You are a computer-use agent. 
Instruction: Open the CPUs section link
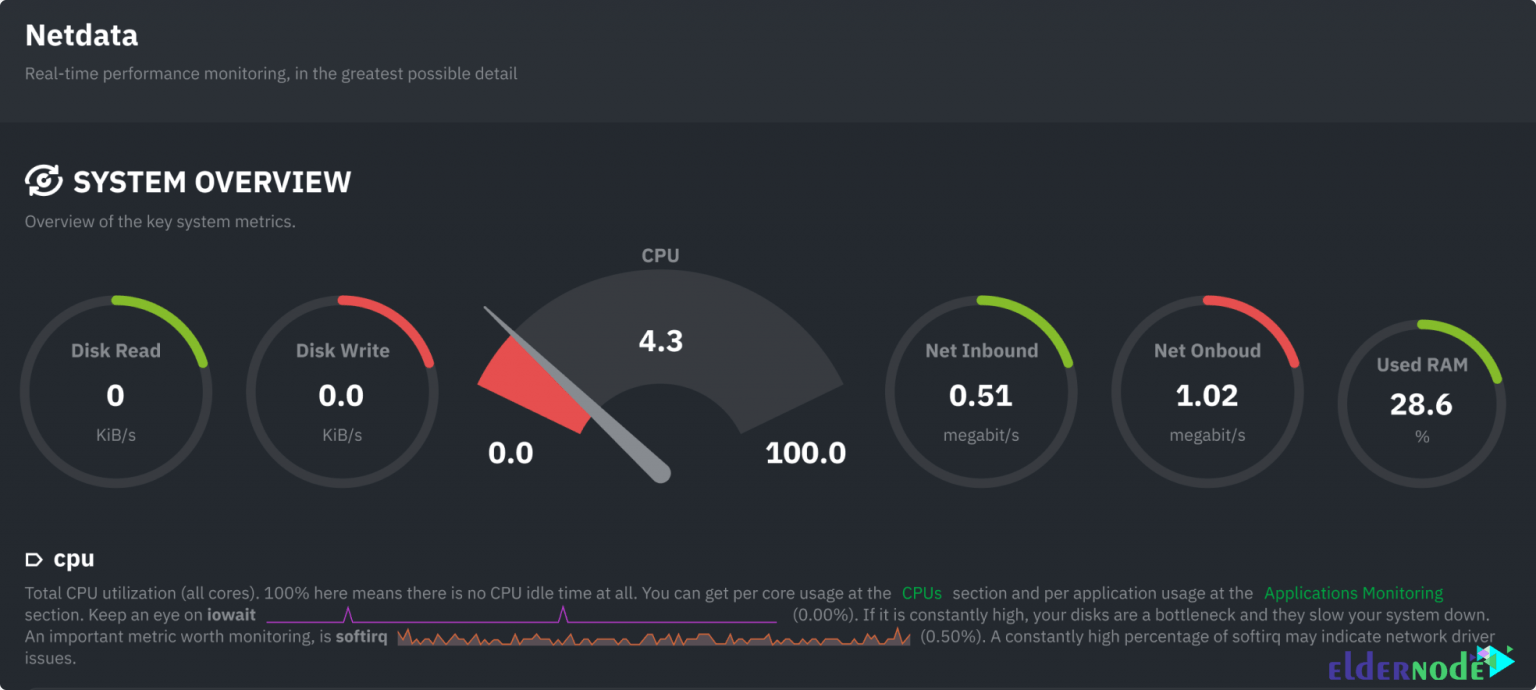[922, 593]
